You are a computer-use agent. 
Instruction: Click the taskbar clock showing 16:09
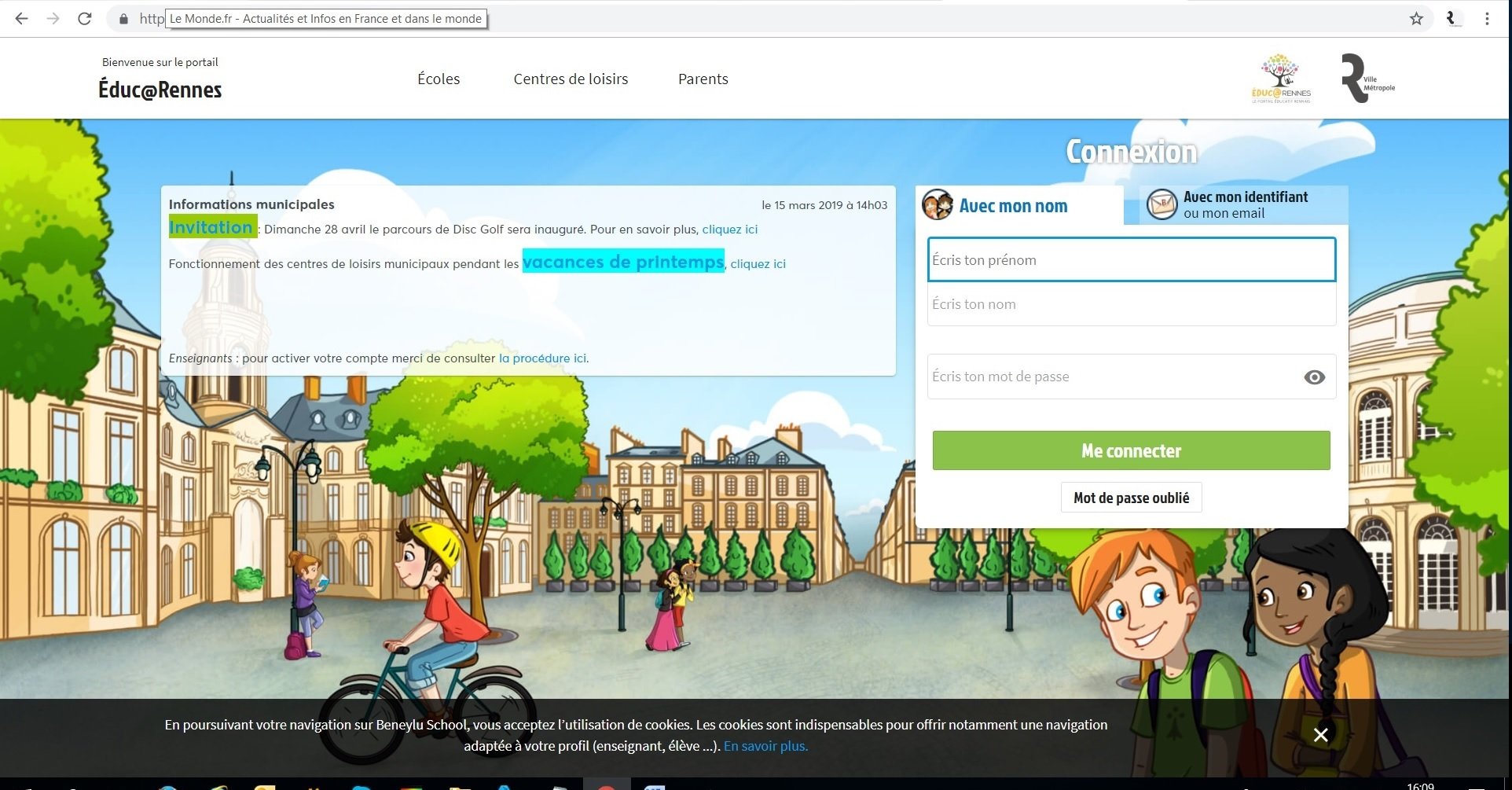[1420, 785]
